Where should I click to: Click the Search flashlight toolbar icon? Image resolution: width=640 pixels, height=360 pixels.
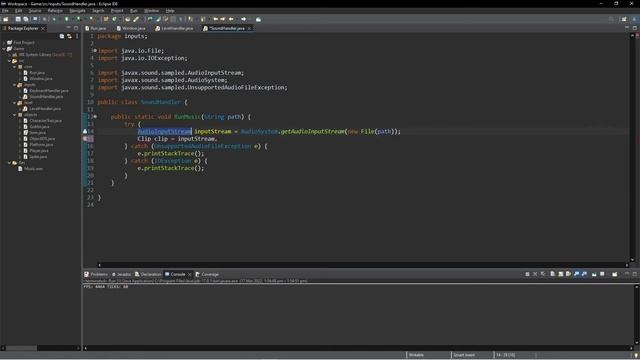(136, 19)
